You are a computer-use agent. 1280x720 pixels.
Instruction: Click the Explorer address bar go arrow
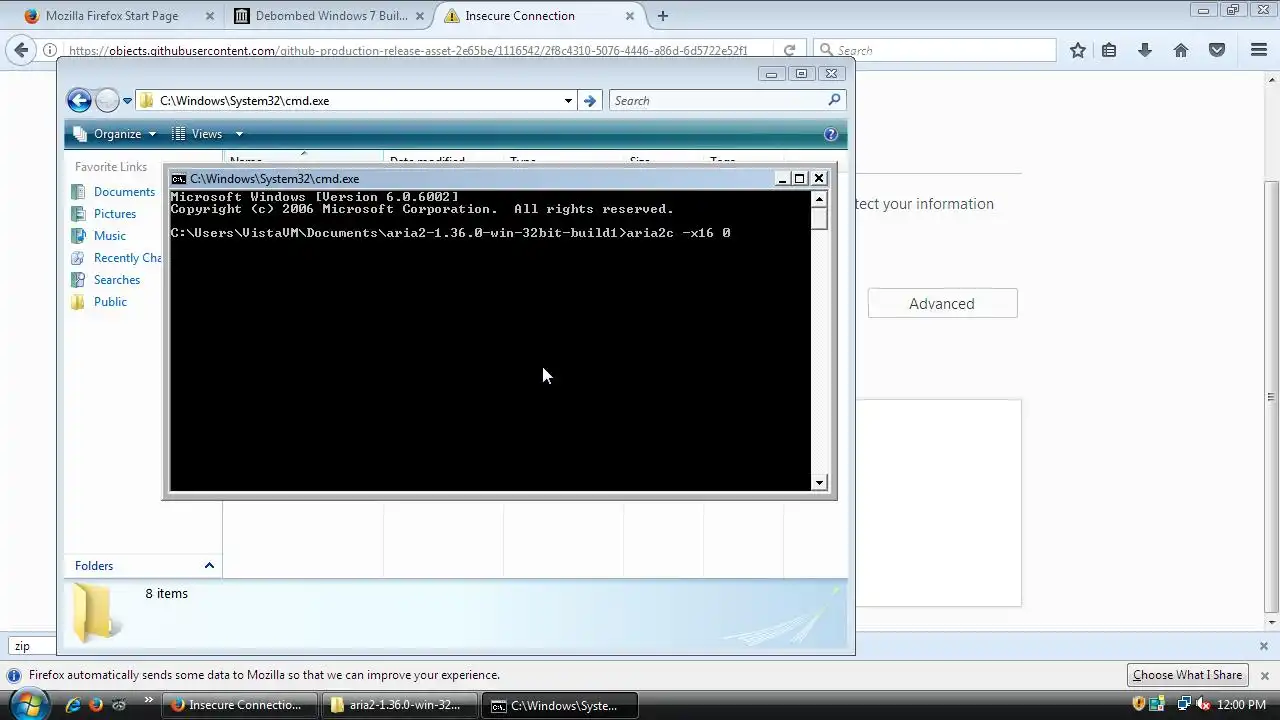click(x=590, y=100)
